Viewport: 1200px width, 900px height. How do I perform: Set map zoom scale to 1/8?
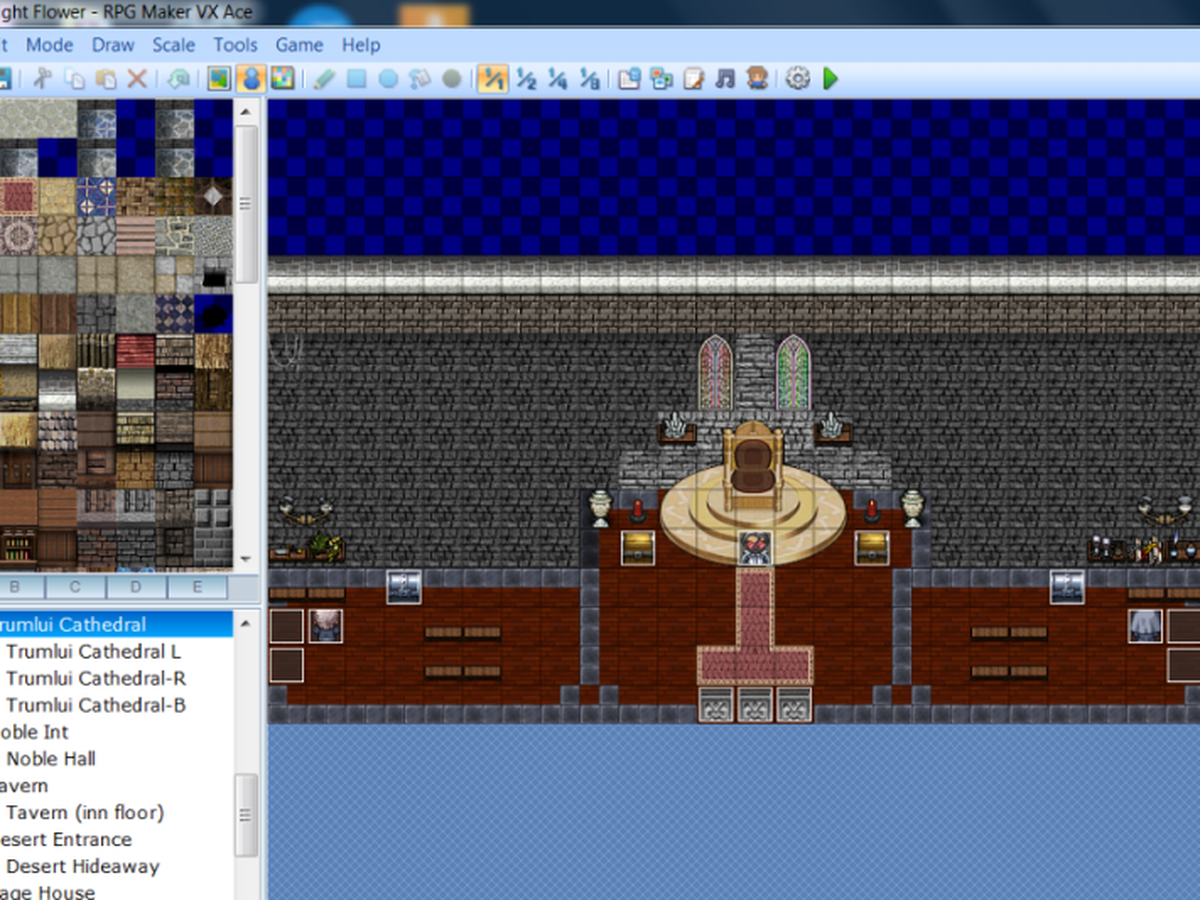click(590, 78)
